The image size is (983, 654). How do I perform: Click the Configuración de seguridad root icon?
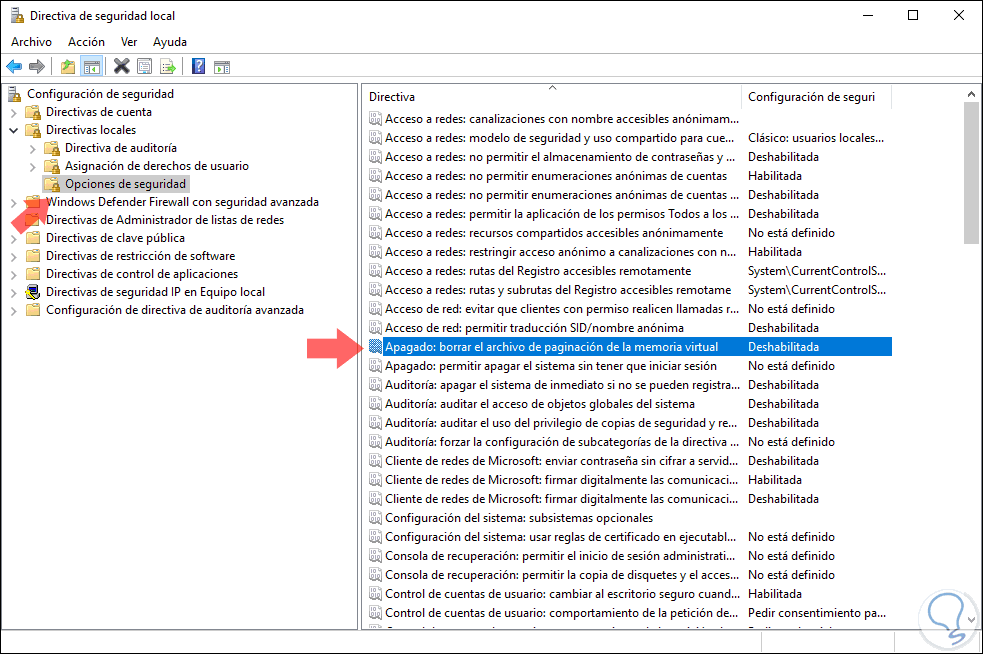click(14, 94)
